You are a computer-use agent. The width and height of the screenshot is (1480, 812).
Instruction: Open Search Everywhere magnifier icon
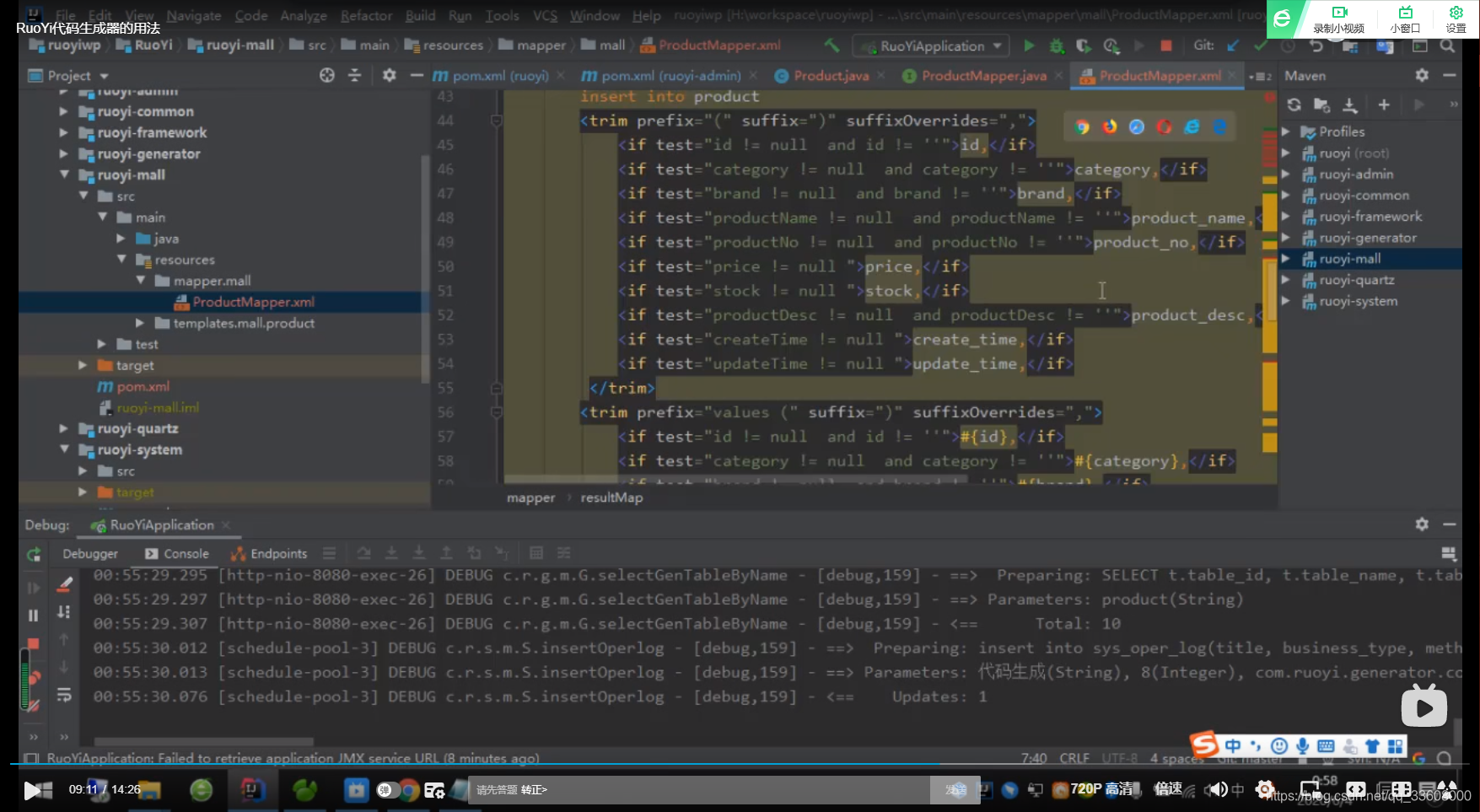pos(1447,46)
